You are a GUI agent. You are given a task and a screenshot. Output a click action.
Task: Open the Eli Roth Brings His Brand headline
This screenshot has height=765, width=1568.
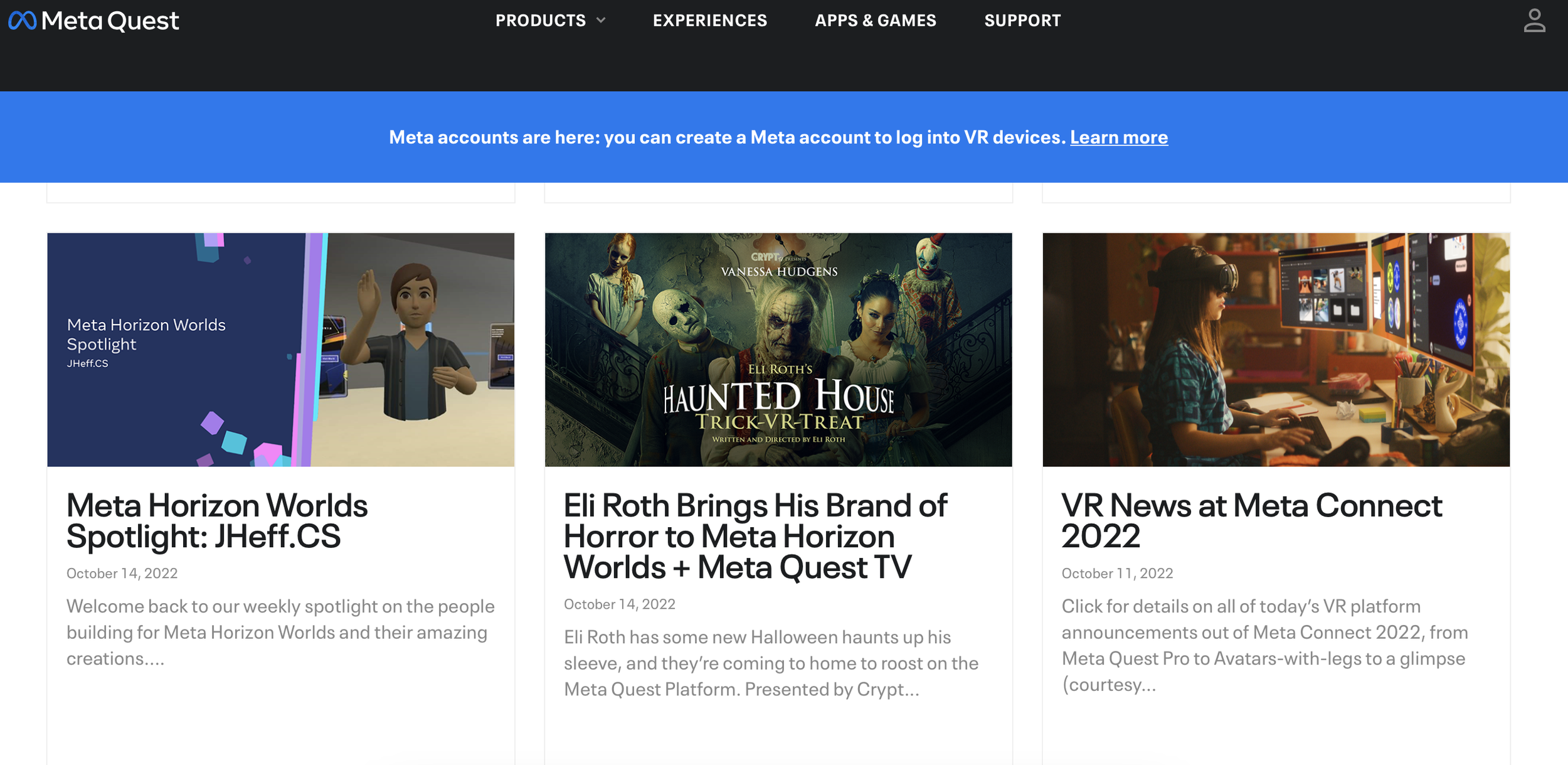pos(755,537)
